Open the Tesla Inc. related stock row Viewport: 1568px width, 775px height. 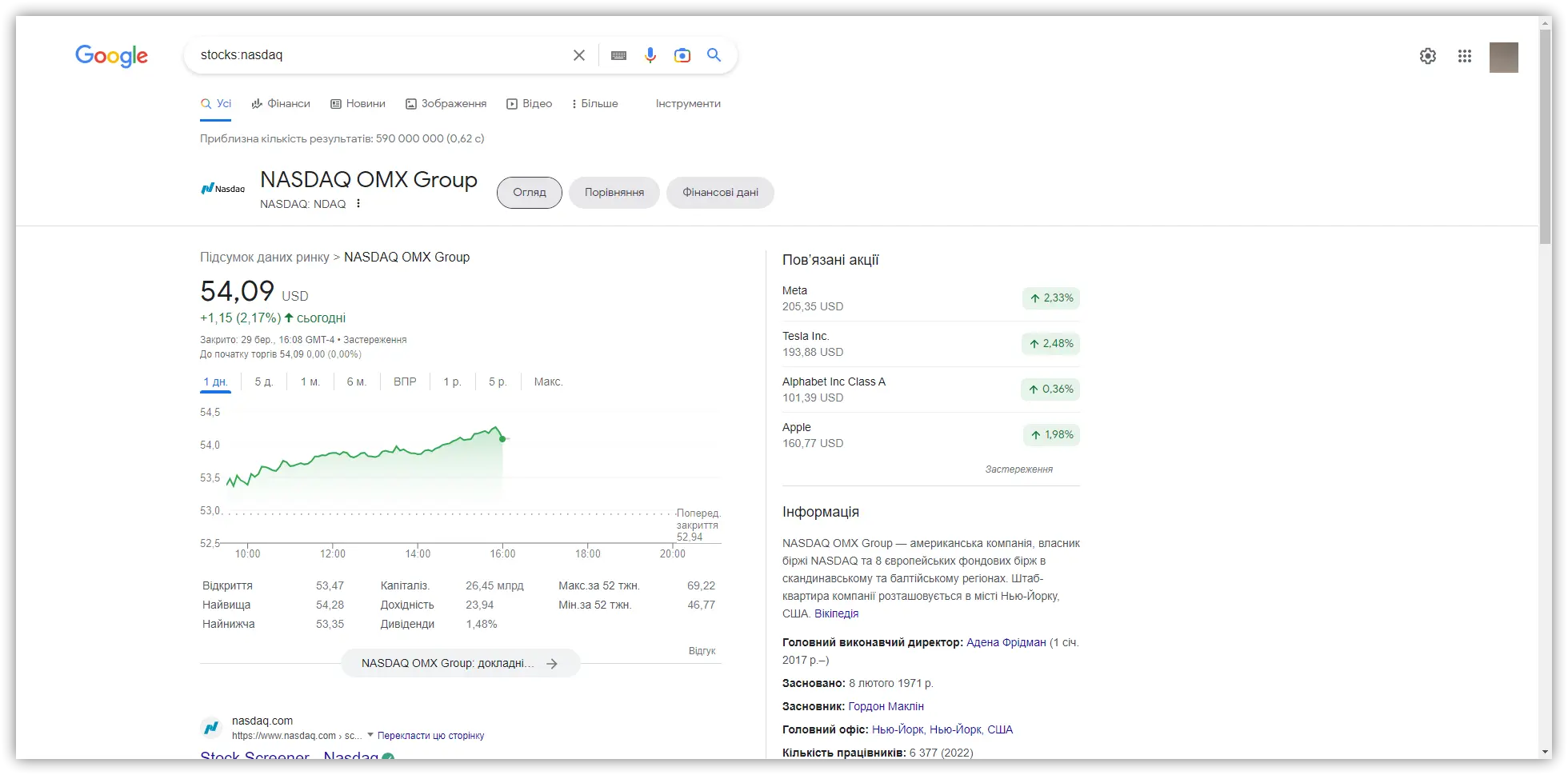tap(930, 344)
